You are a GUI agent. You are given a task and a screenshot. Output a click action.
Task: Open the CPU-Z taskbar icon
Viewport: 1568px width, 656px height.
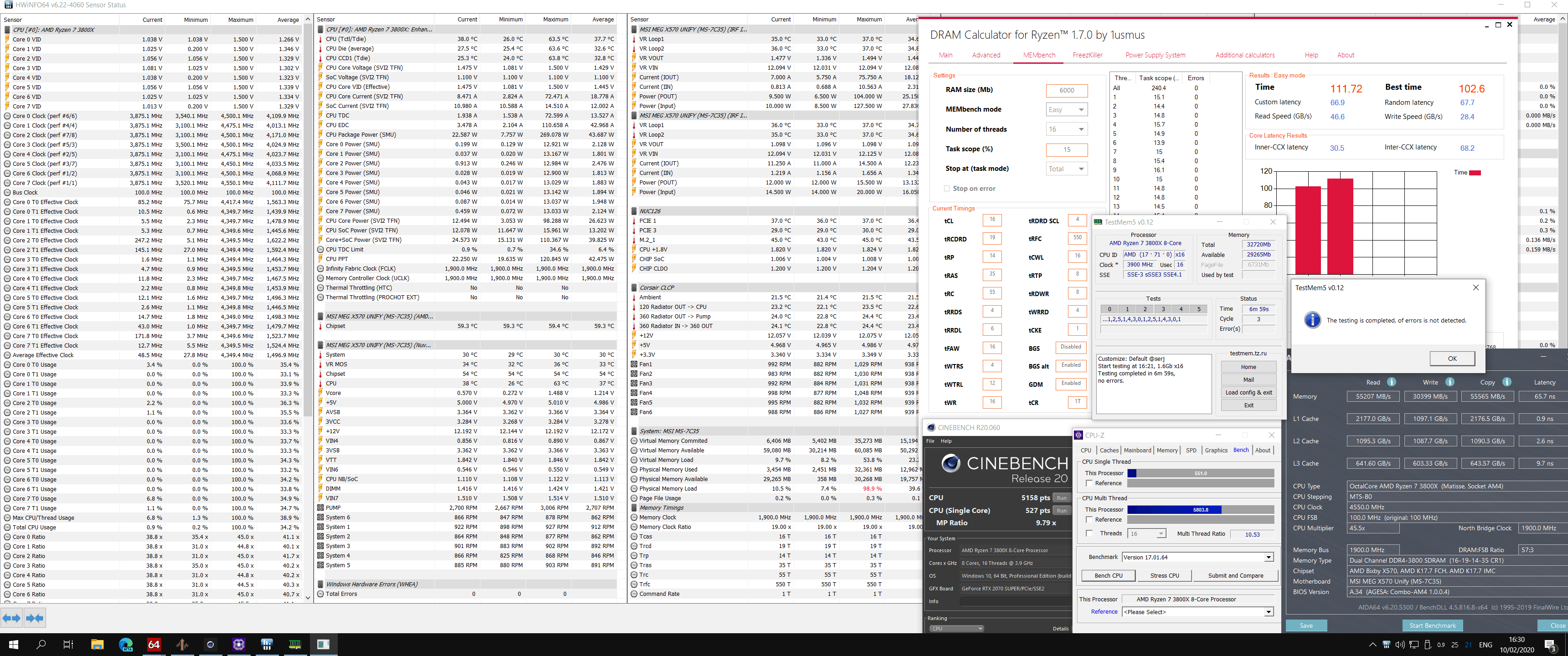point(238,645)
